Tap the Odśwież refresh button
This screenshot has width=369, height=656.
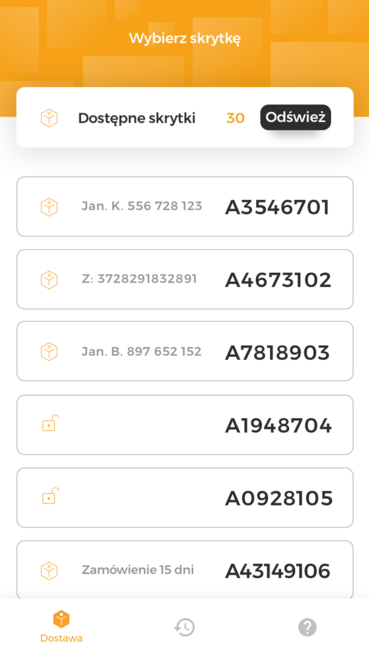coord(295,118)
